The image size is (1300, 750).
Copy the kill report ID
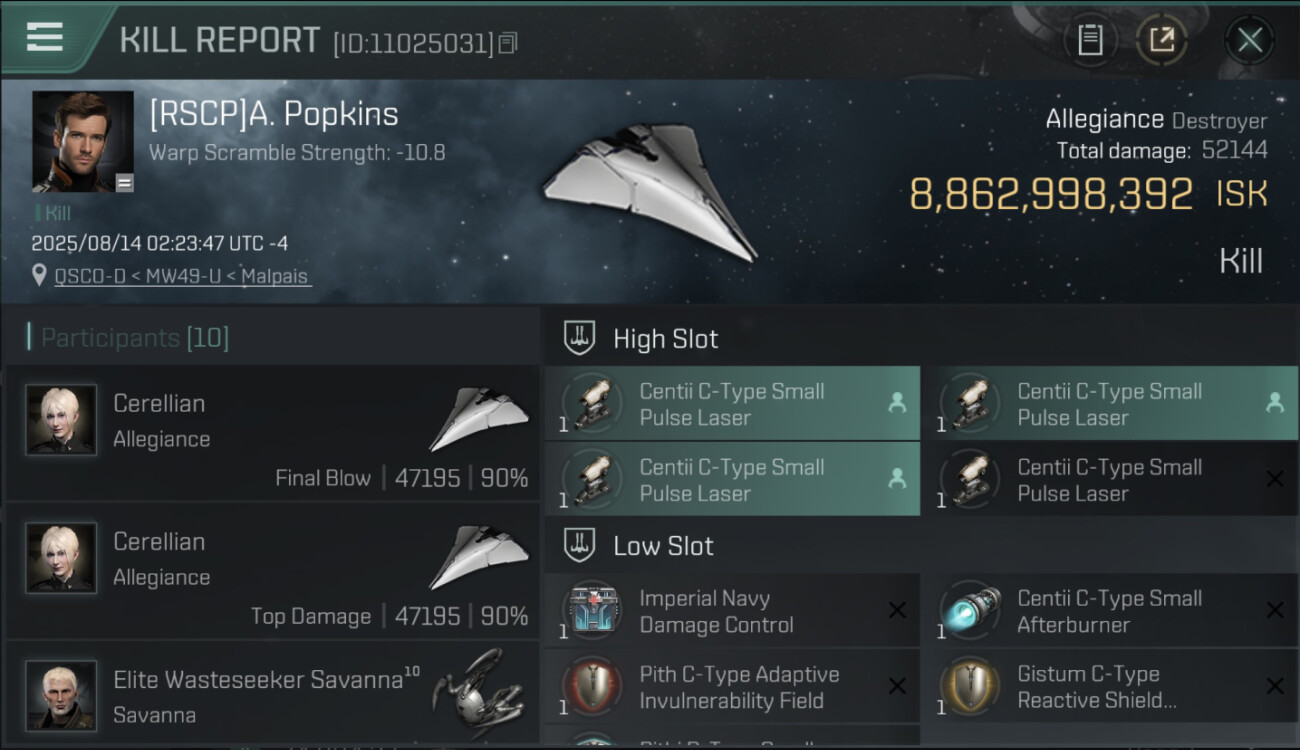[508, 43]
